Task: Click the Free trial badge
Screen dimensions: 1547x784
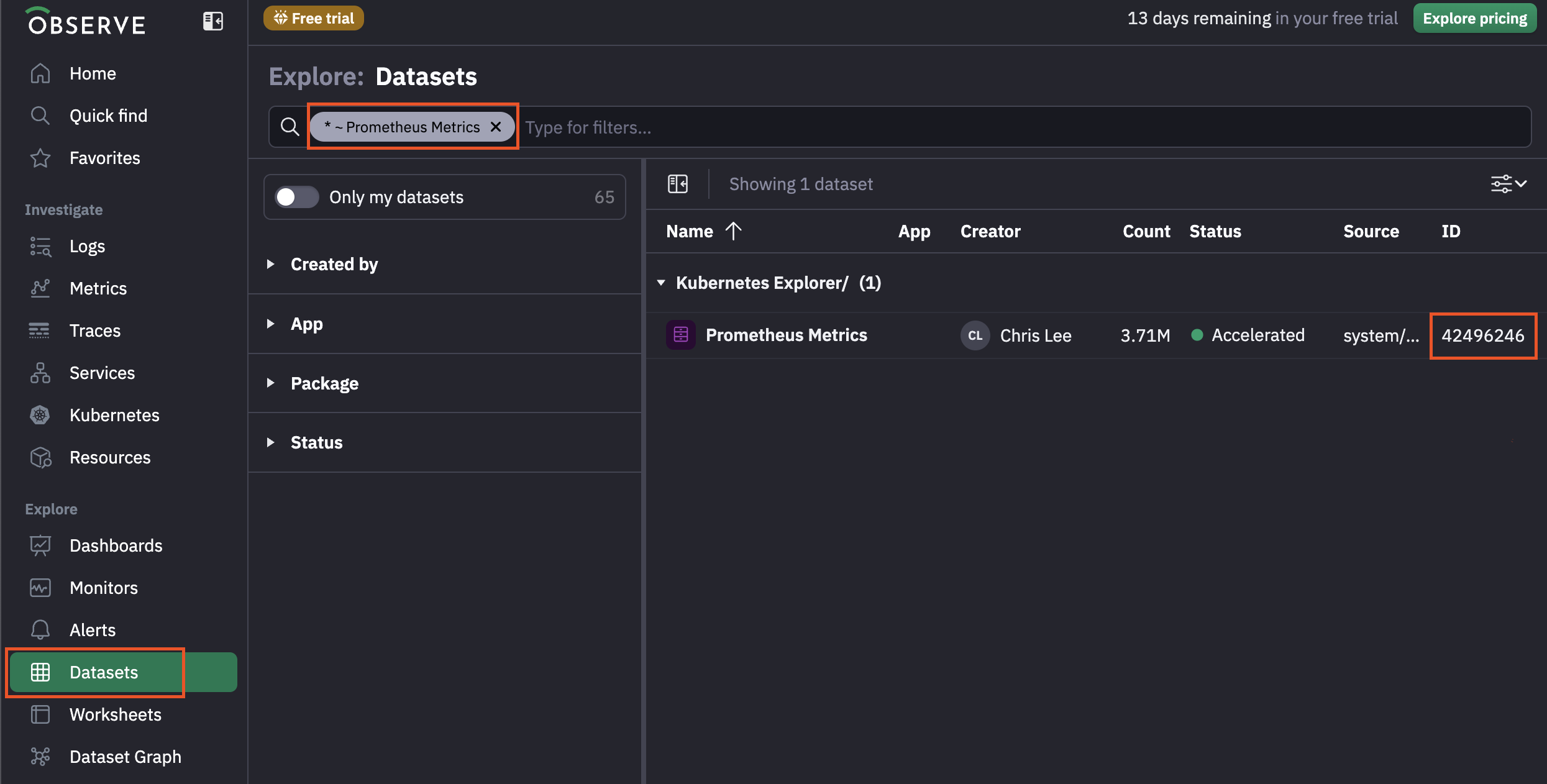Action: [x=314, y=18]
